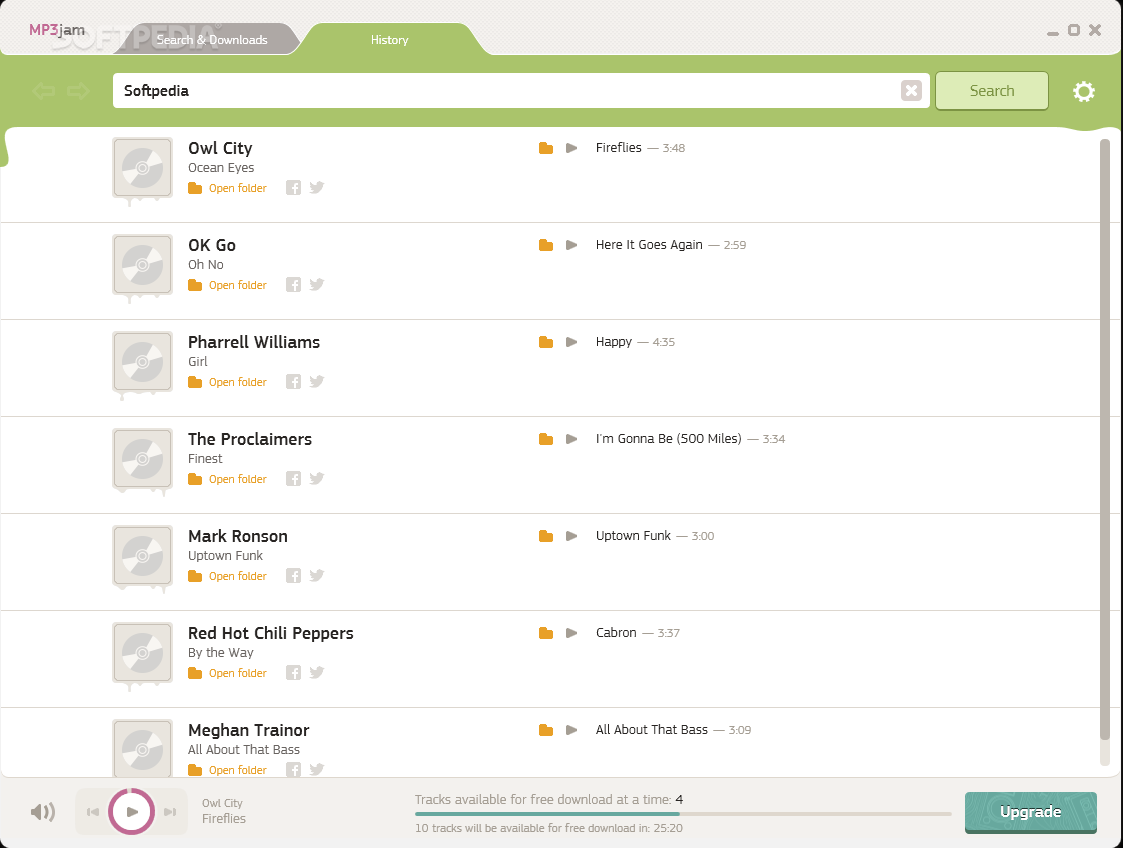Click the Red Hot Chili Peppers name
This screenshot has width=1123, height=848.
271,633
